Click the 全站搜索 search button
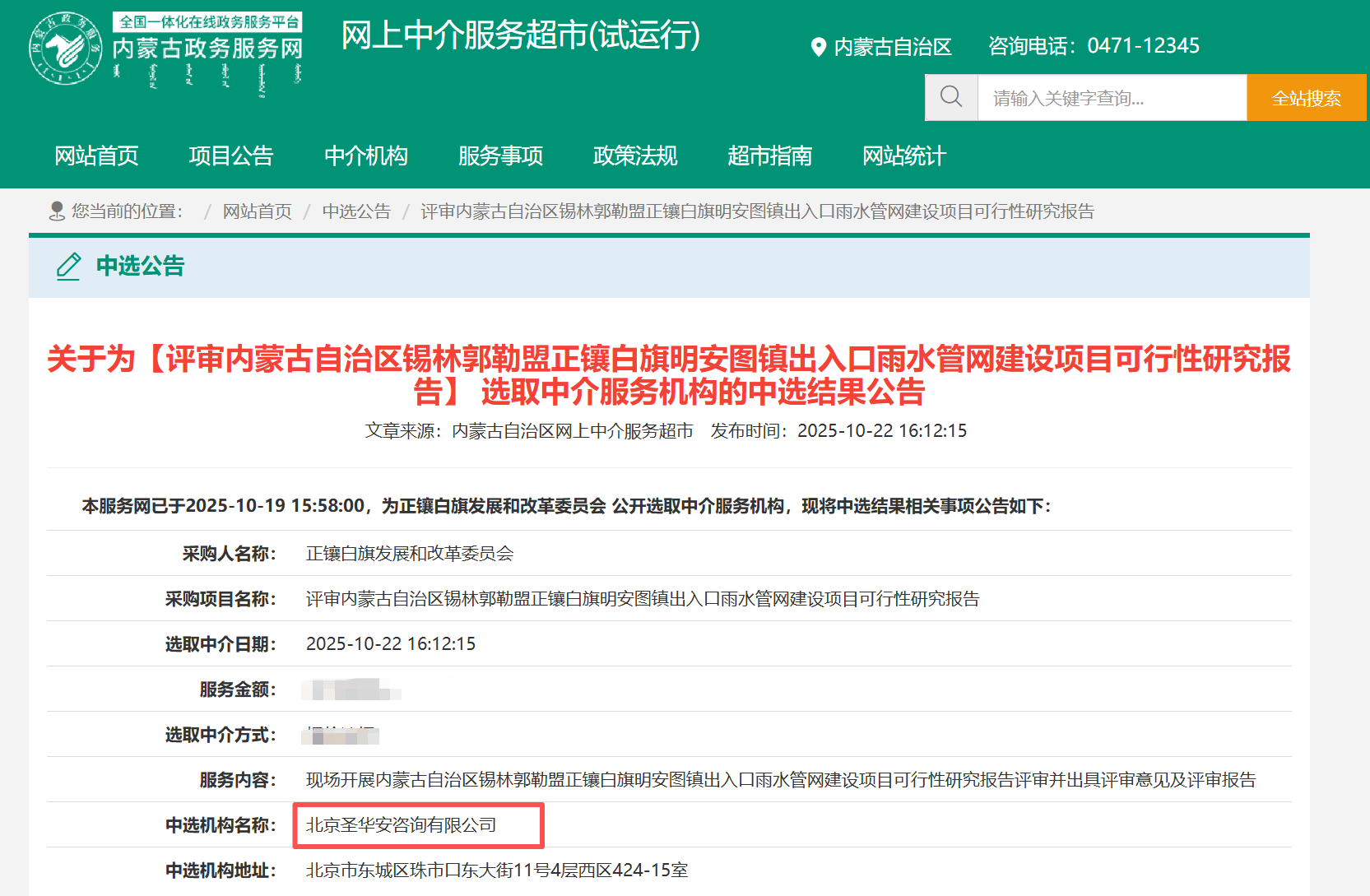Viewport: 1370px width, 896px height. click(x=1306, y=97)
